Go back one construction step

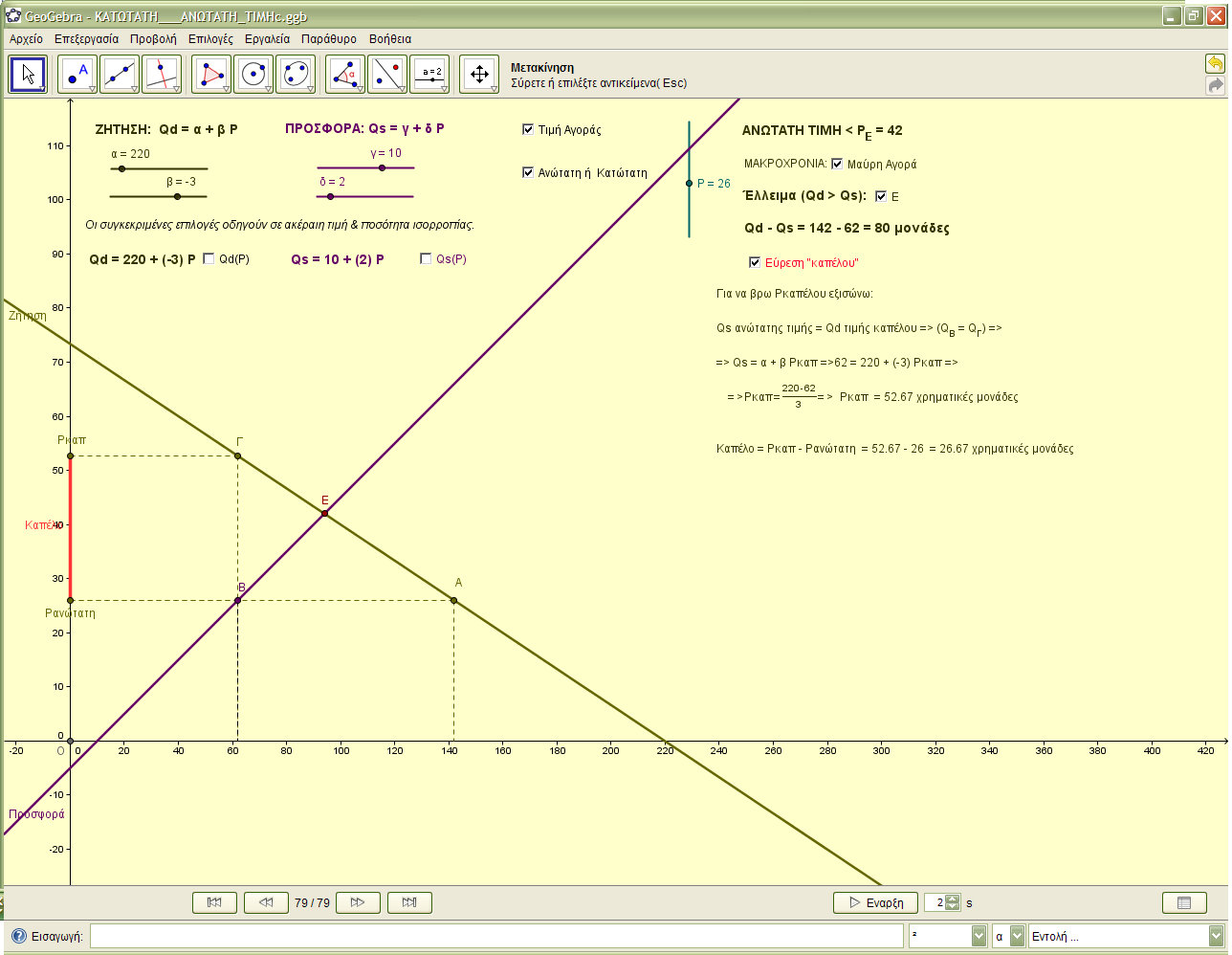tap(266, 902)
